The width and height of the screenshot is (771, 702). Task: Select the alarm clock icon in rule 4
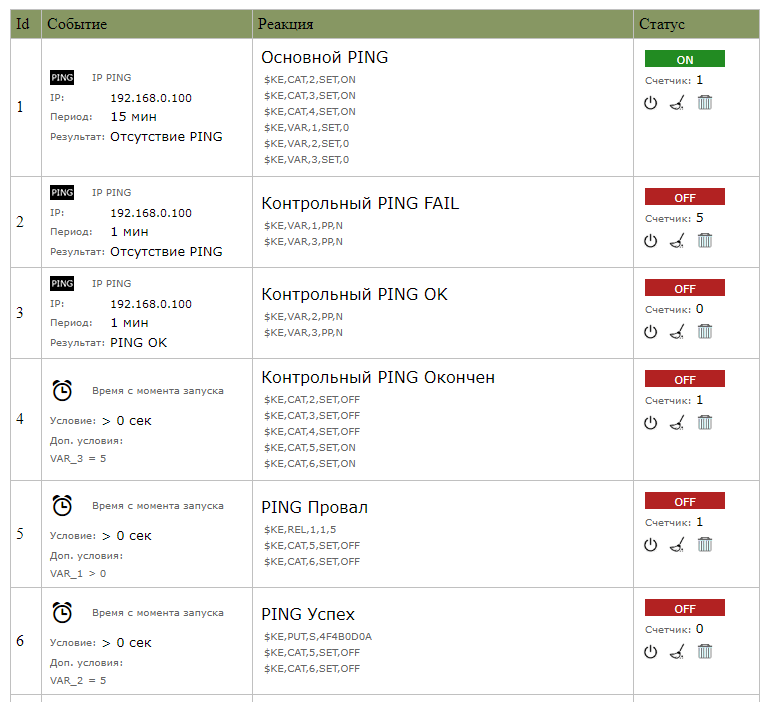pos(62,390)
